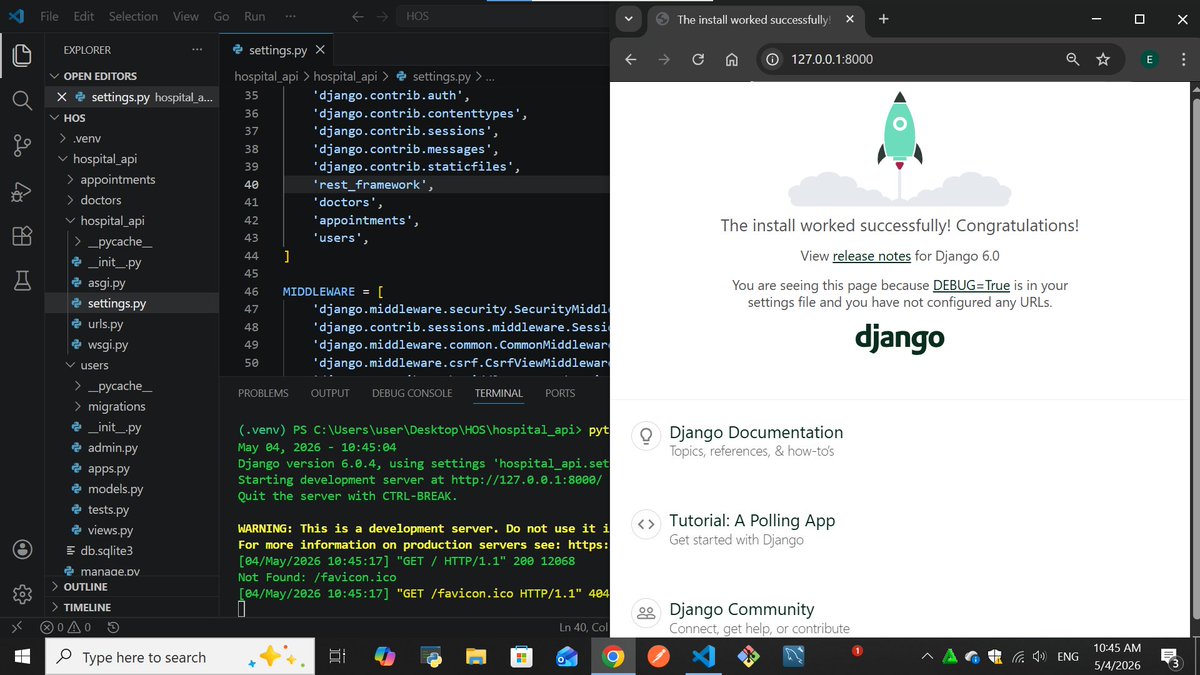
Task: Open the Edit menu
Action: [84, 17]
